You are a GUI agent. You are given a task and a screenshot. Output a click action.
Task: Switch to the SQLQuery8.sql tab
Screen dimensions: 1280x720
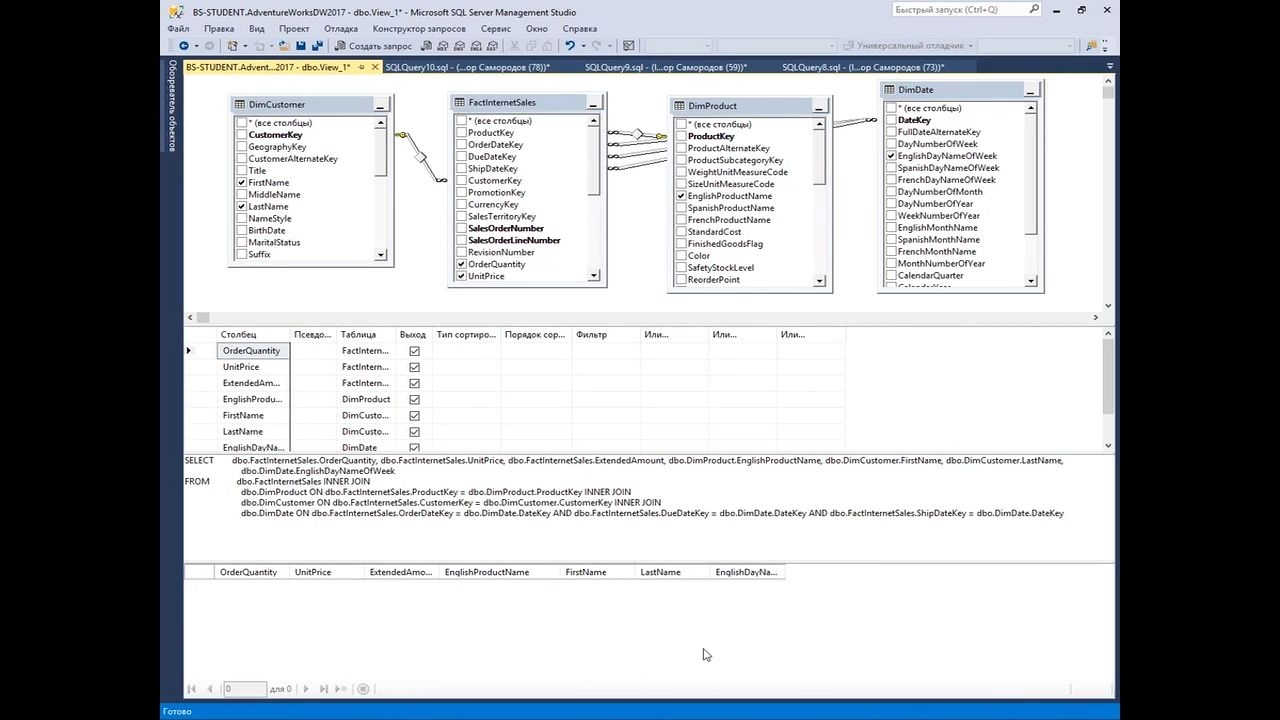(x=864, y=67)
